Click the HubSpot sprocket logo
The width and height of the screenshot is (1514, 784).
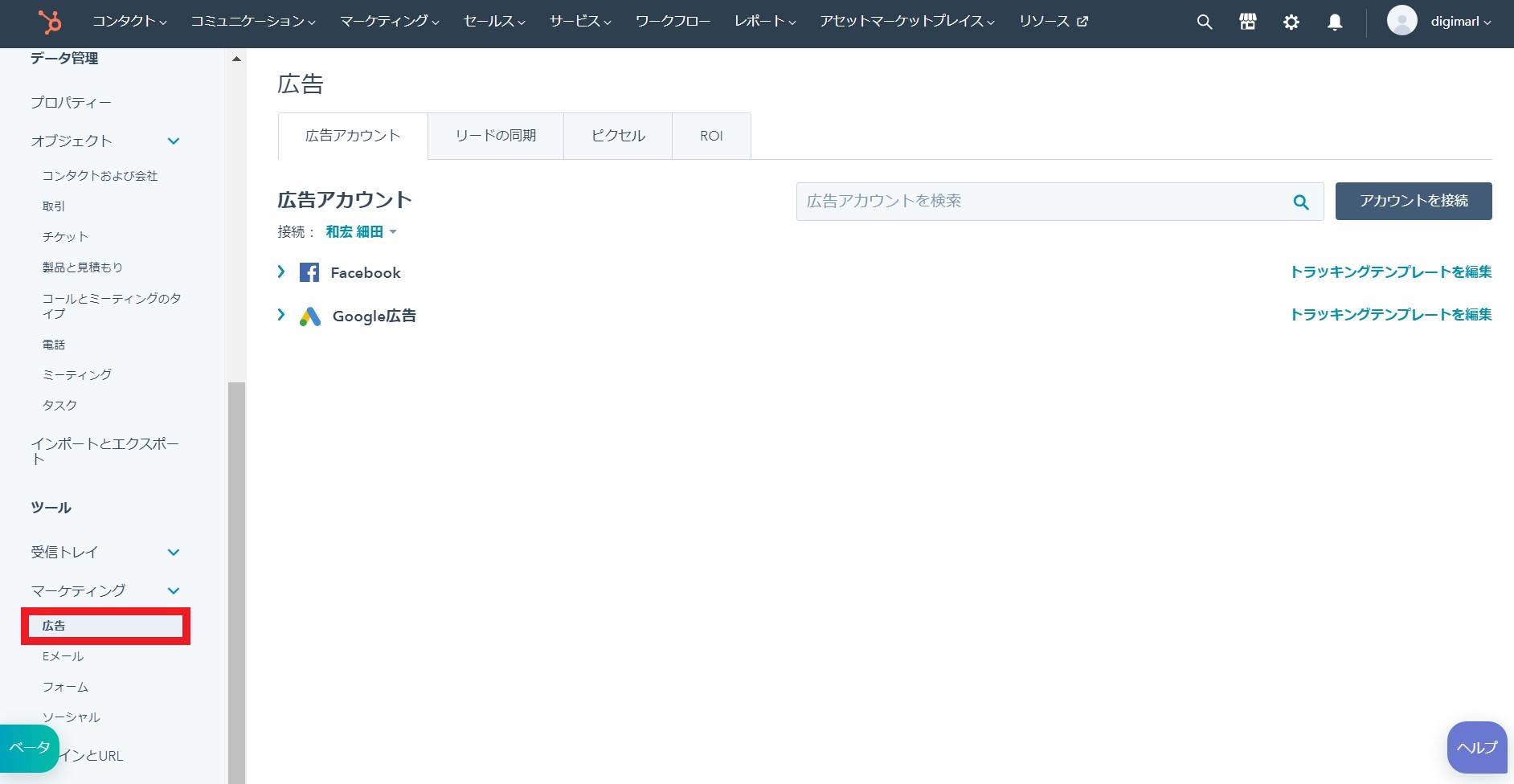click(50, 22)
